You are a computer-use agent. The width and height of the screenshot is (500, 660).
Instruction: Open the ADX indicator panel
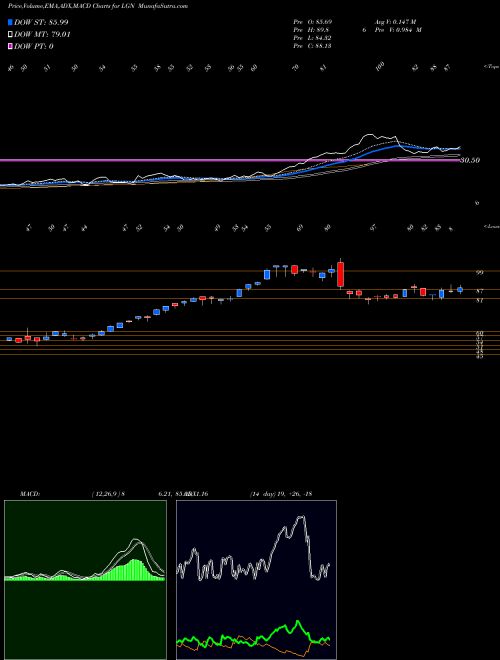256,580
